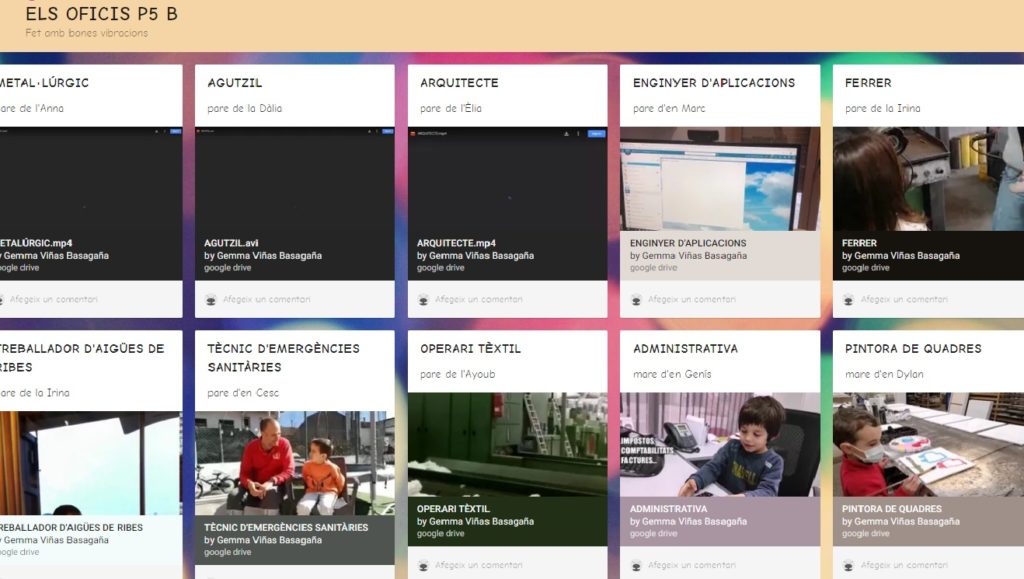This screenshot has height=579, width=1024.
Task: Open the AGUTZIL.avi attachment link
Action: tap(231, 243)
